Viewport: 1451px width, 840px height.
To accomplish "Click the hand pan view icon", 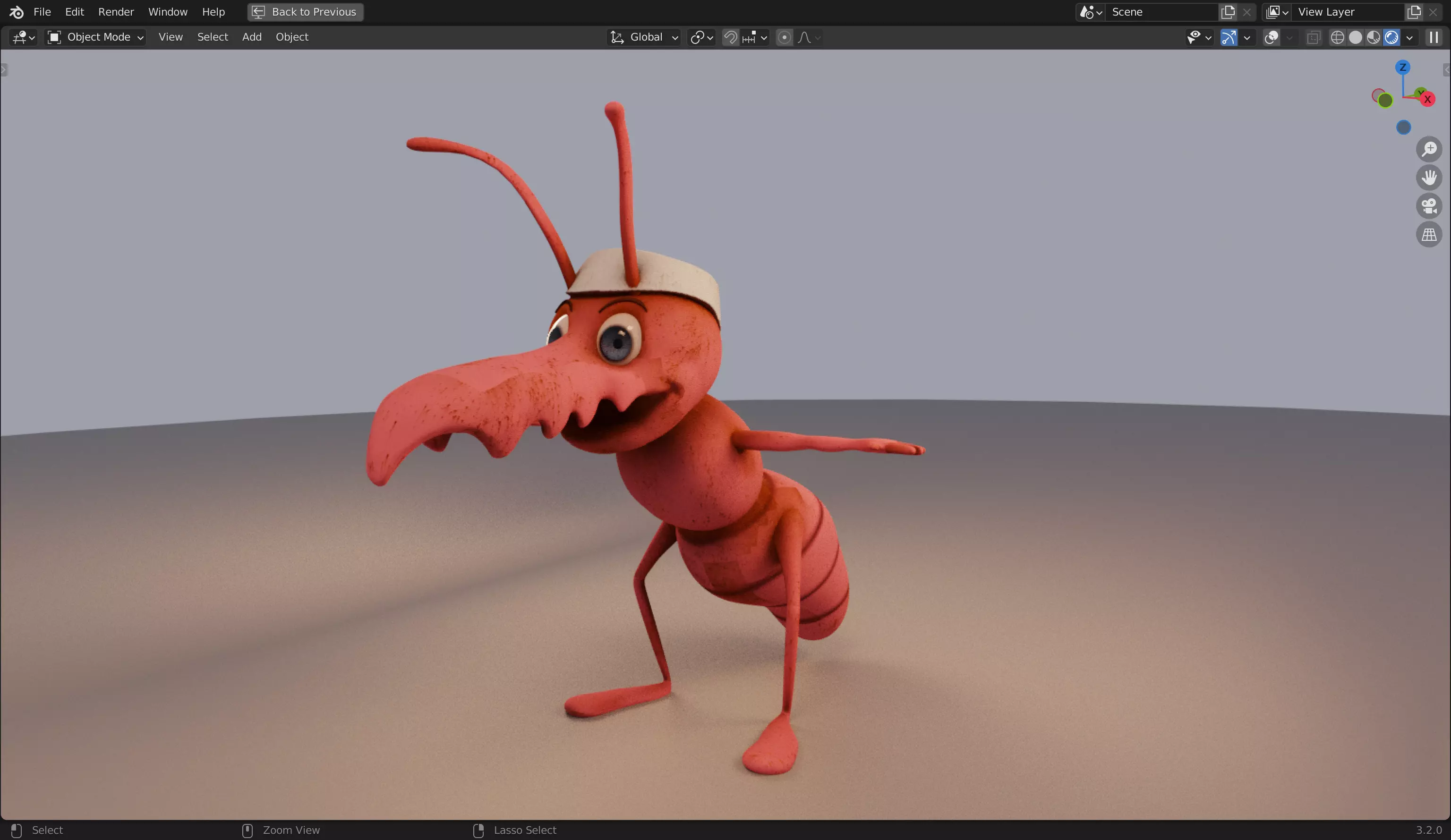I will pyautogui.click(x=1428, y=178).
